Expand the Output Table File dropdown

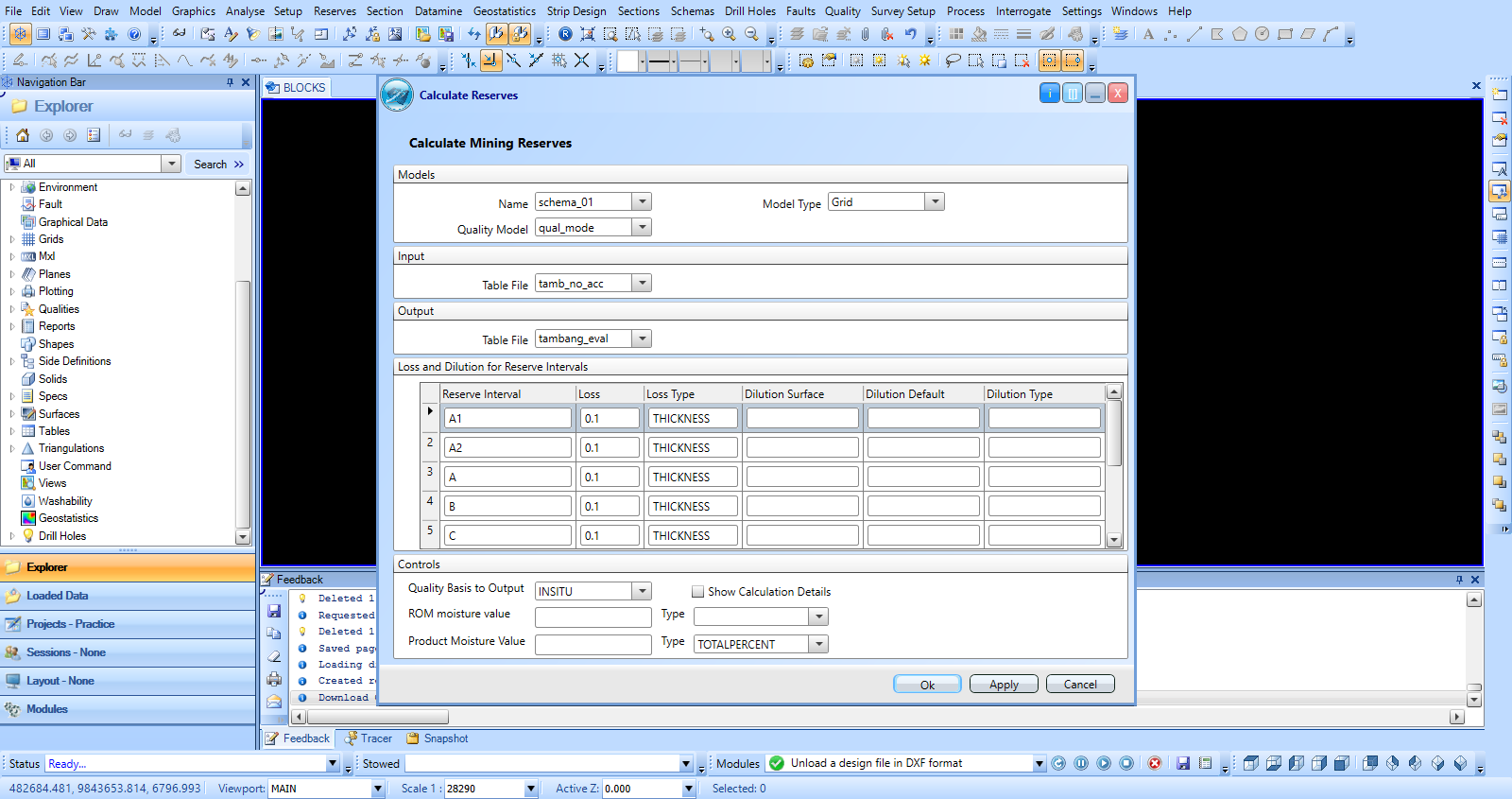point(642,339)
